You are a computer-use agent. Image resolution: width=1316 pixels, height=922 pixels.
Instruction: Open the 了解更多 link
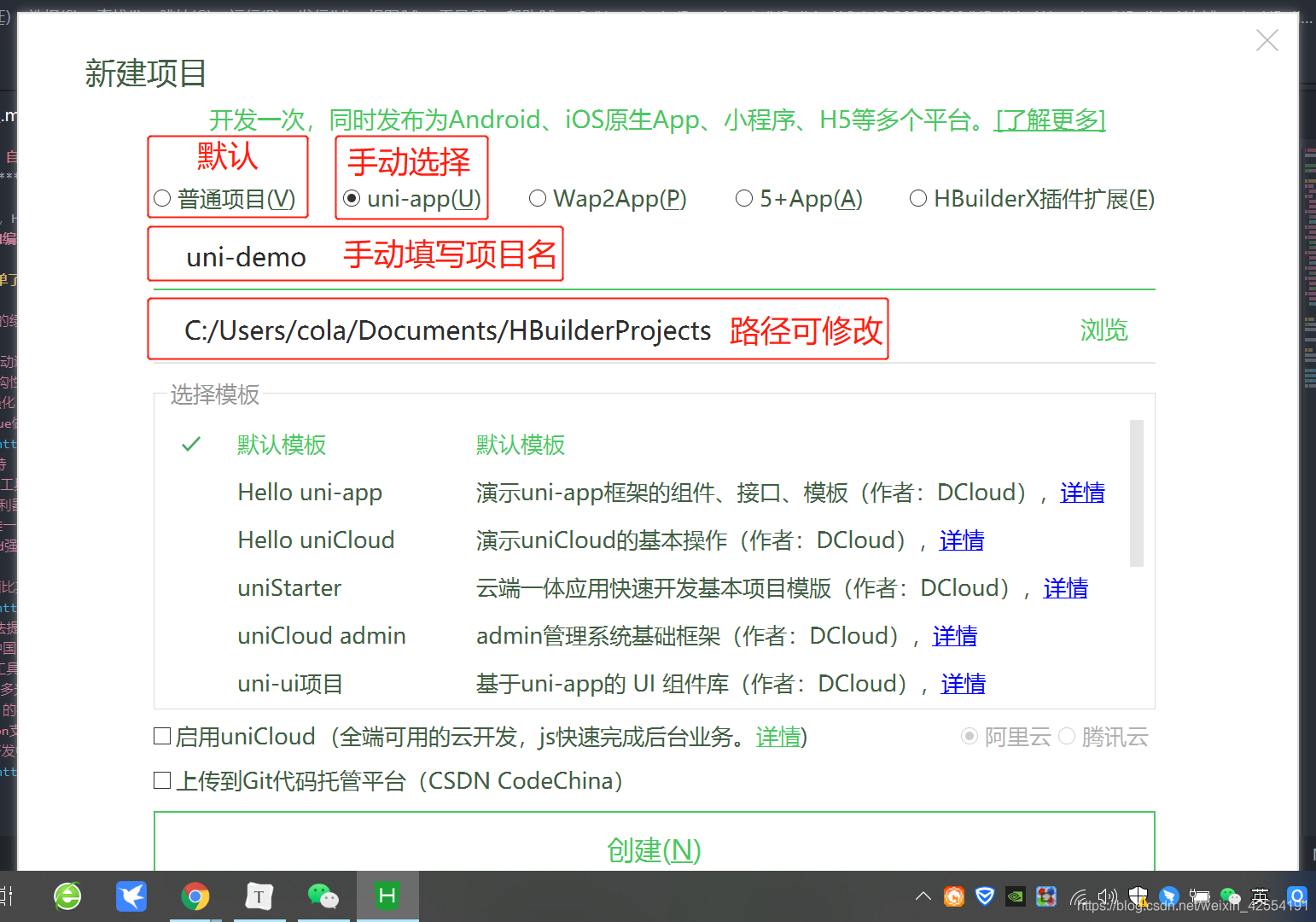(x=1051, y=120)
